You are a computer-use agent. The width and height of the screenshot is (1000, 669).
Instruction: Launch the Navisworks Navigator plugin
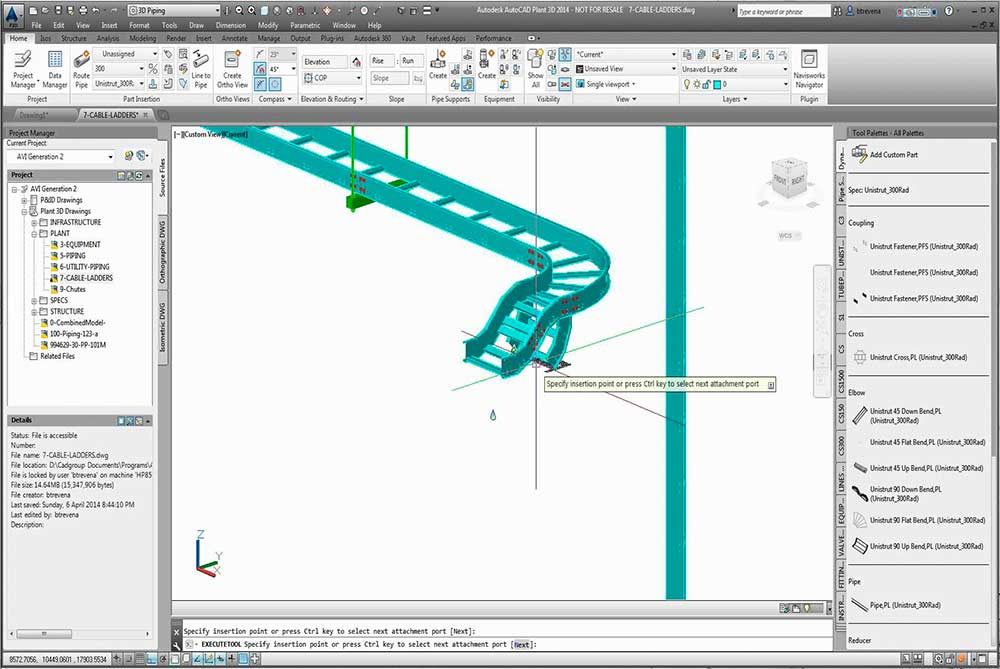point(809,72)
